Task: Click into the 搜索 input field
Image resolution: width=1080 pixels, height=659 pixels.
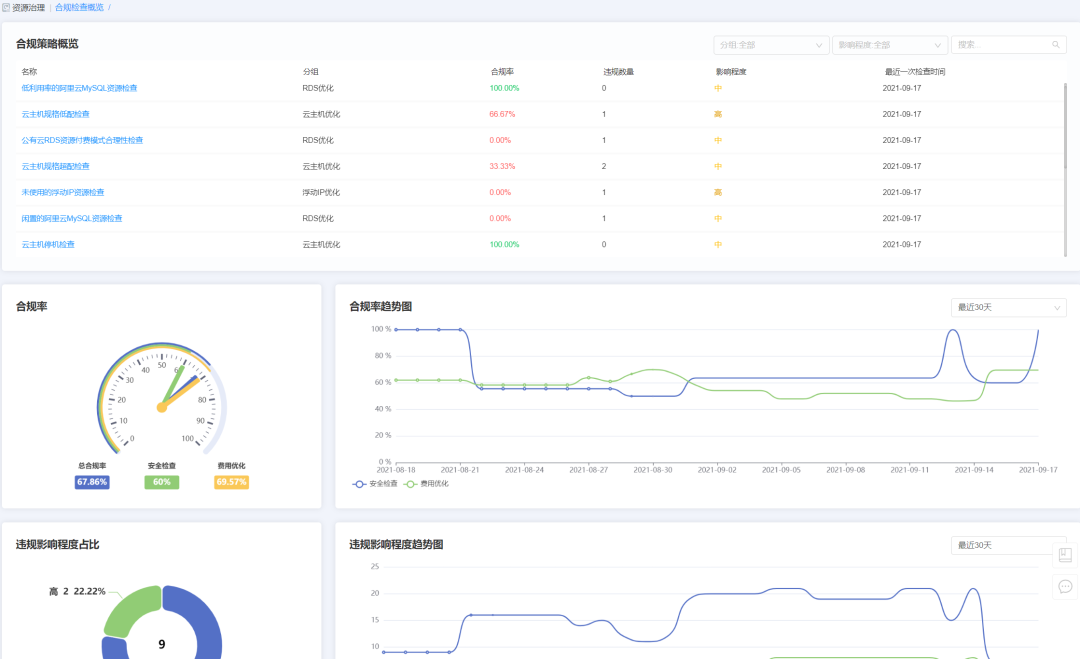Action: pyautogui.click(x=1001, y=45)
